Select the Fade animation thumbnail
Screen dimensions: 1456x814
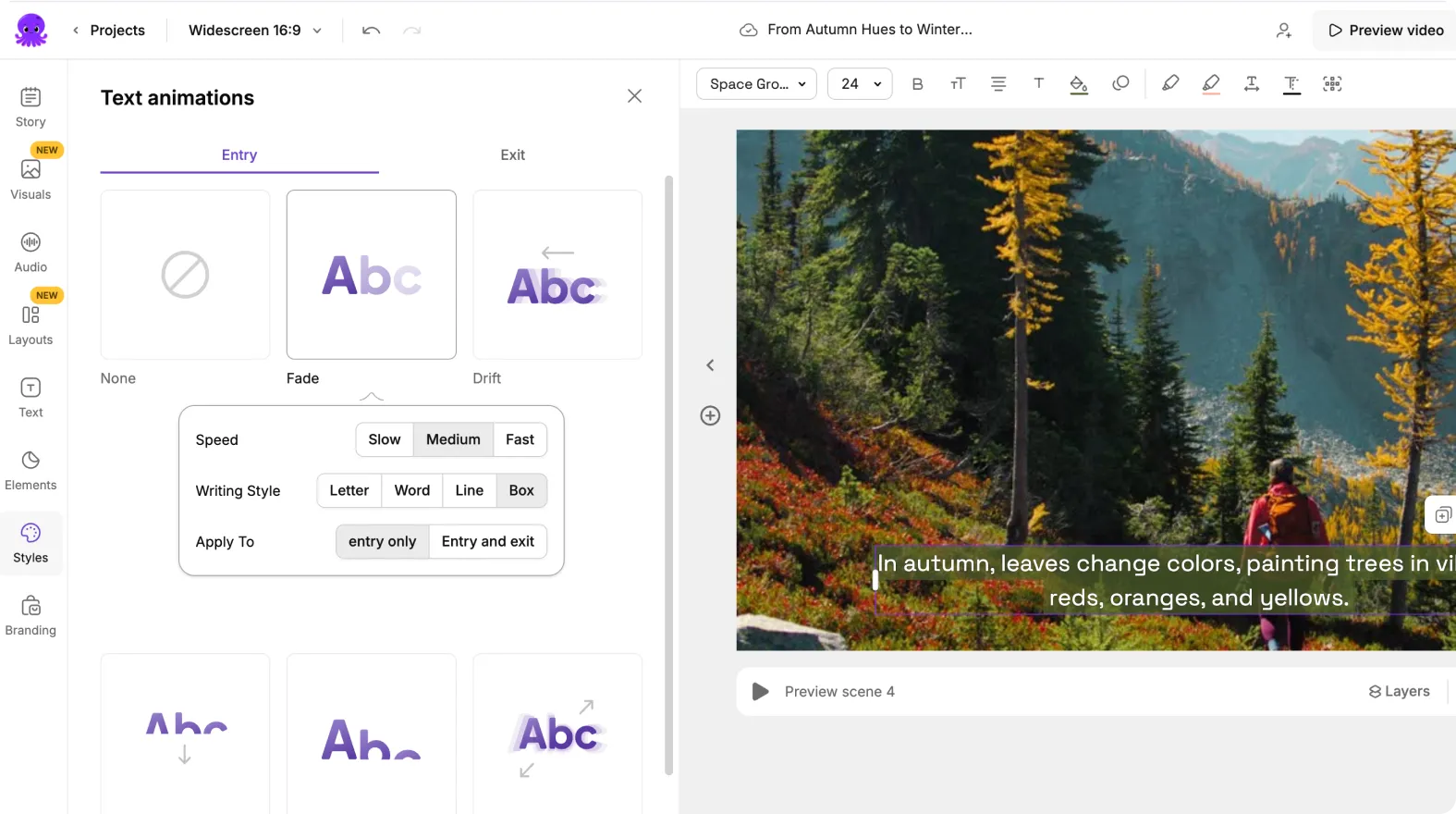(x=372, y=275)
